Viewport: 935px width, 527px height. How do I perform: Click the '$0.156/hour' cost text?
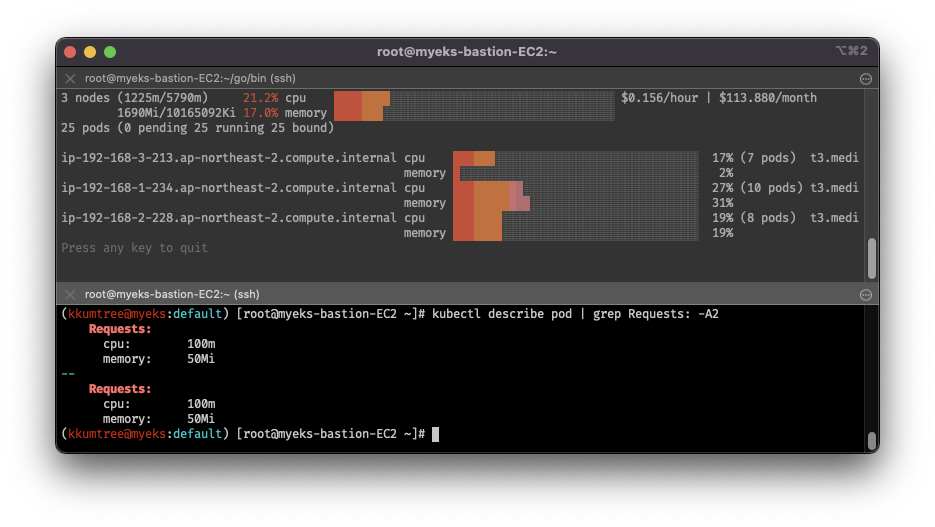(x=660, y=98)
